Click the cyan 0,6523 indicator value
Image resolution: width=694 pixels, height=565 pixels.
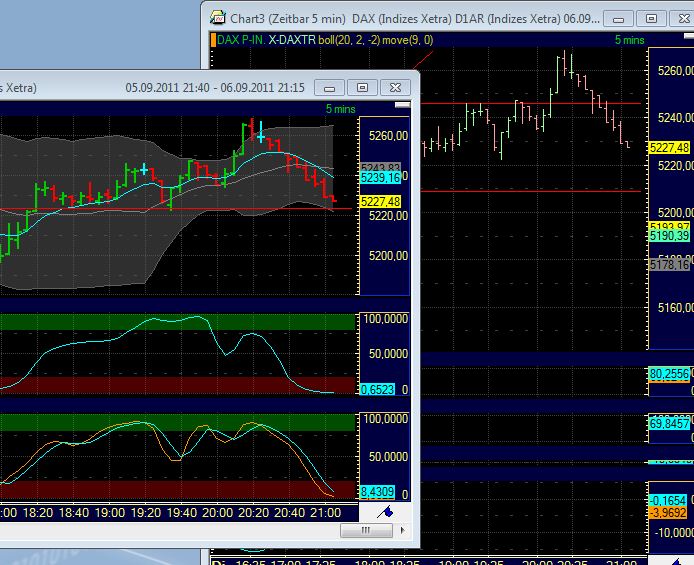377,389
